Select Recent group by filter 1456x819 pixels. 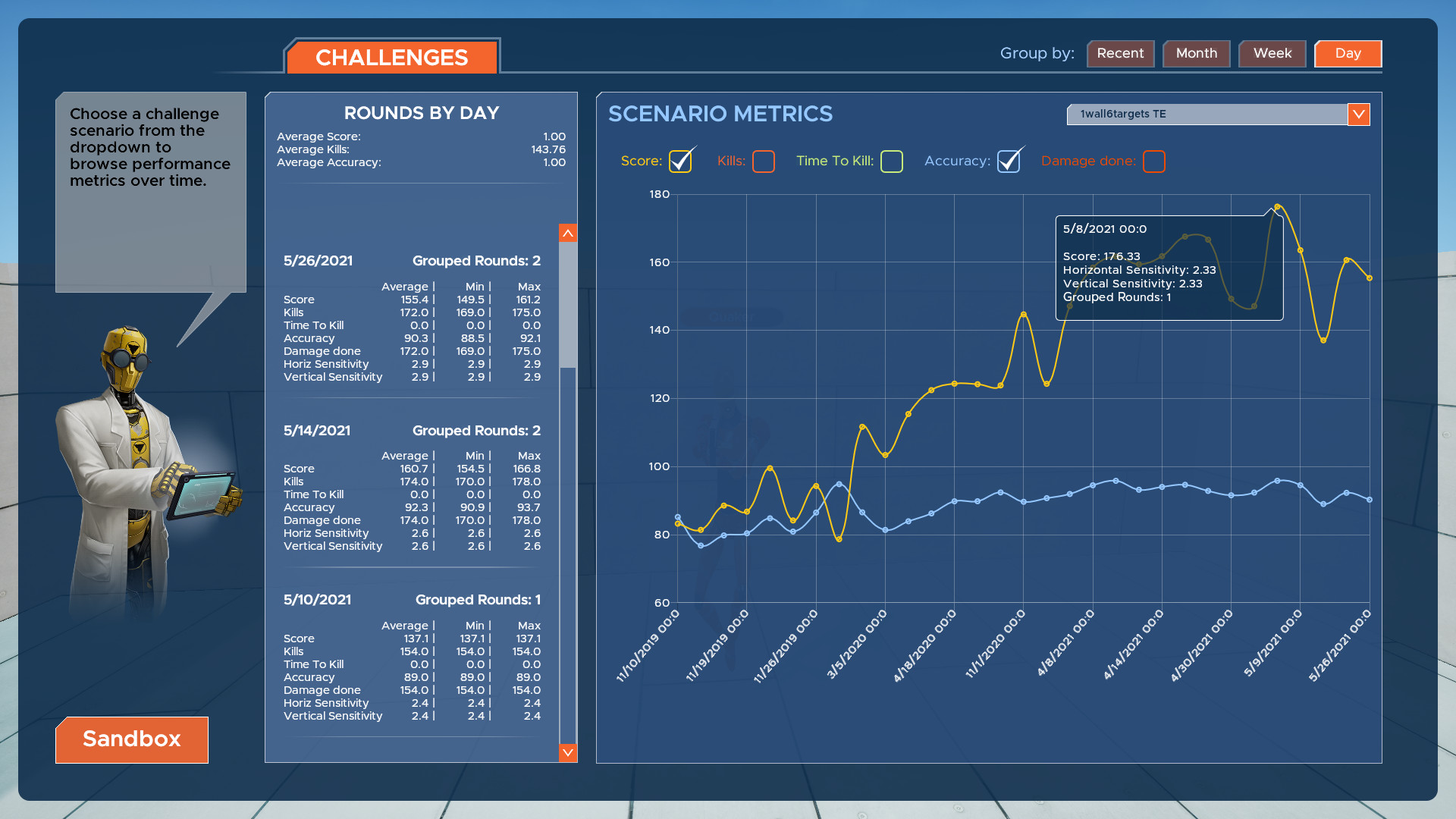pyautogui.click(x=1119, y=52)
